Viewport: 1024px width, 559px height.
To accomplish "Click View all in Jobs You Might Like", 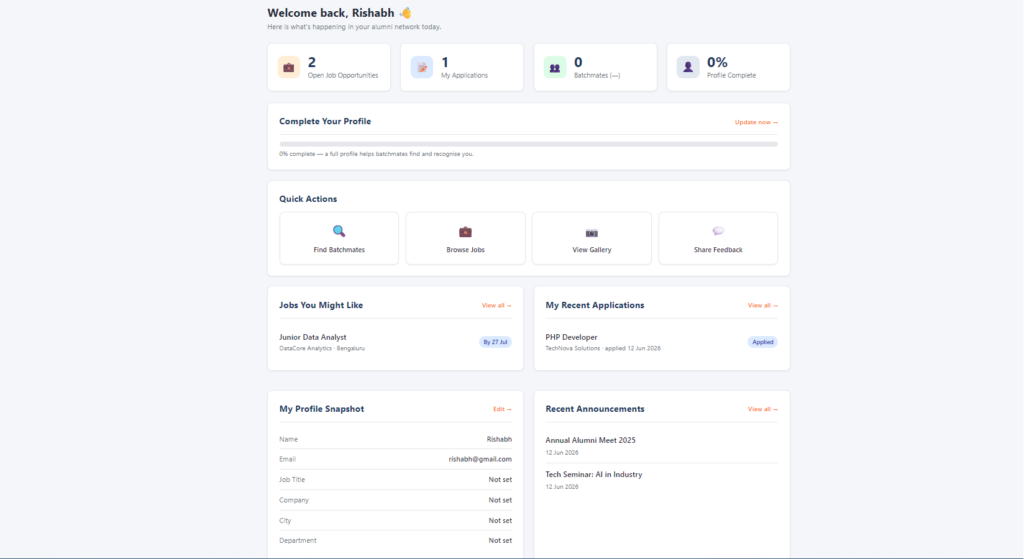I will [496, 306].
